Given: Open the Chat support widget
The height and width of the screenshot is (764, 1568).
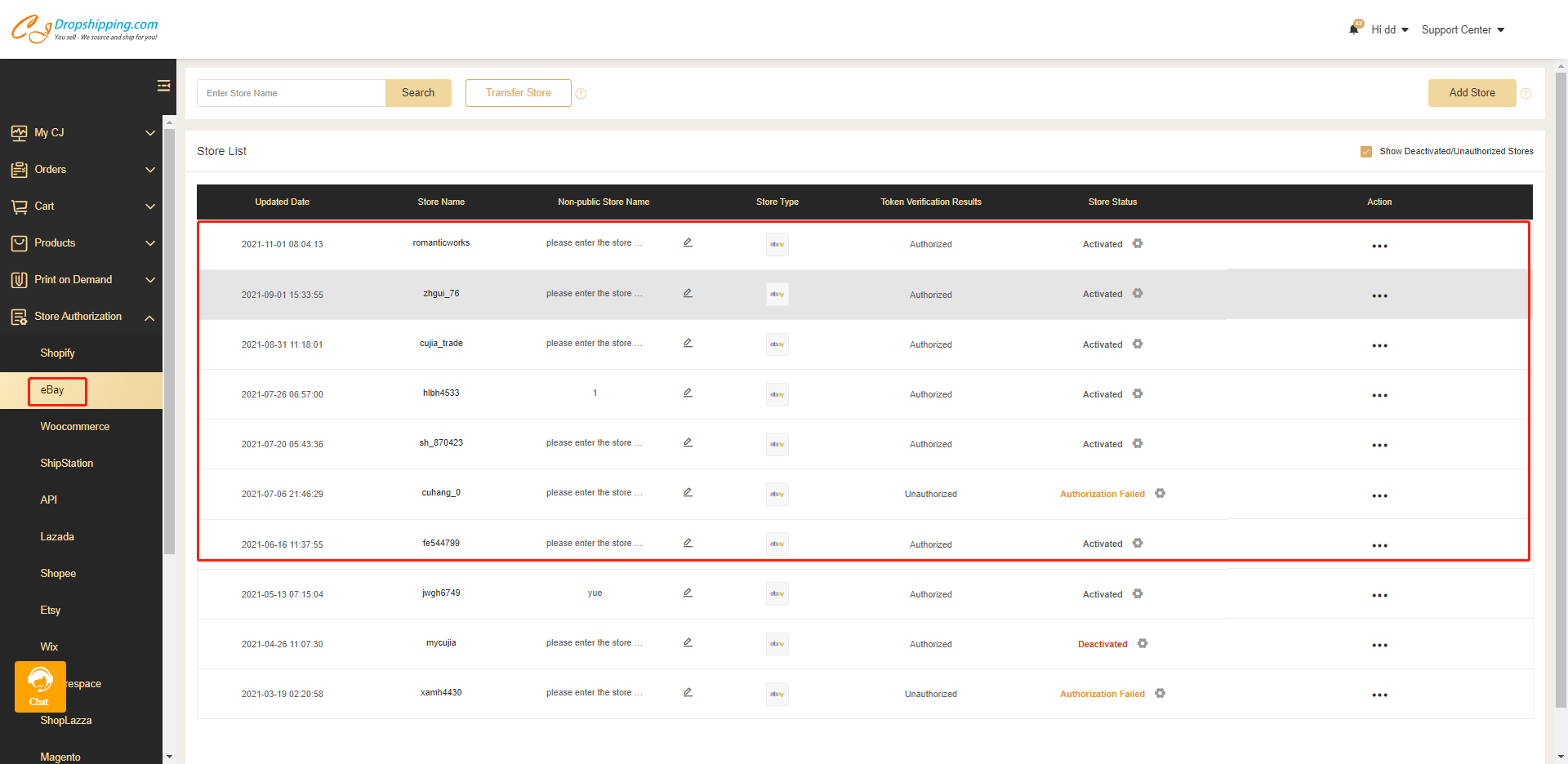Looking at the screenshot, I should pyautogui.click(x=40, y=686).
